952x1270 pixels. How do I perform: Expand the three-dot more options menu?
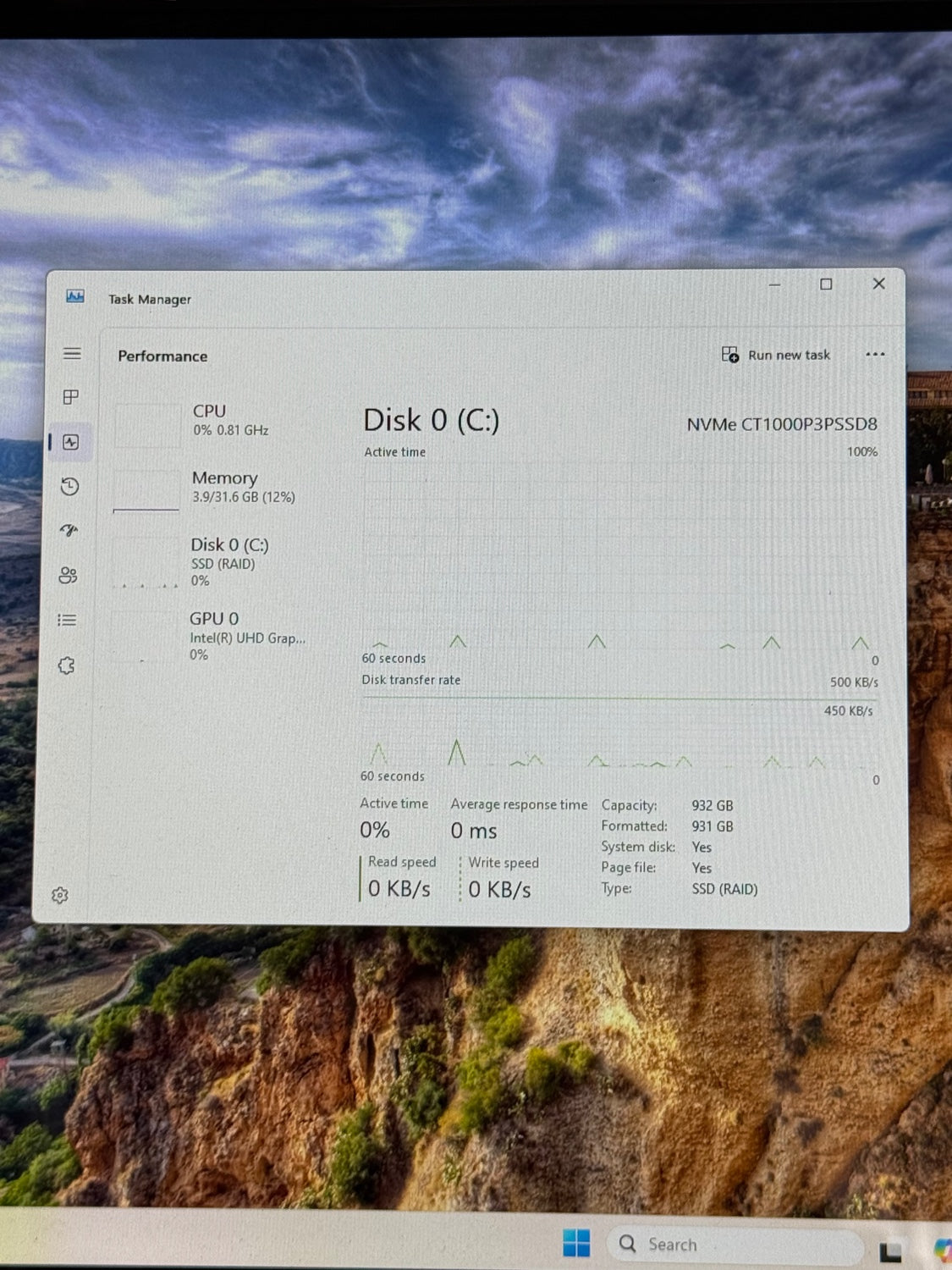click(x=875, y=355)
